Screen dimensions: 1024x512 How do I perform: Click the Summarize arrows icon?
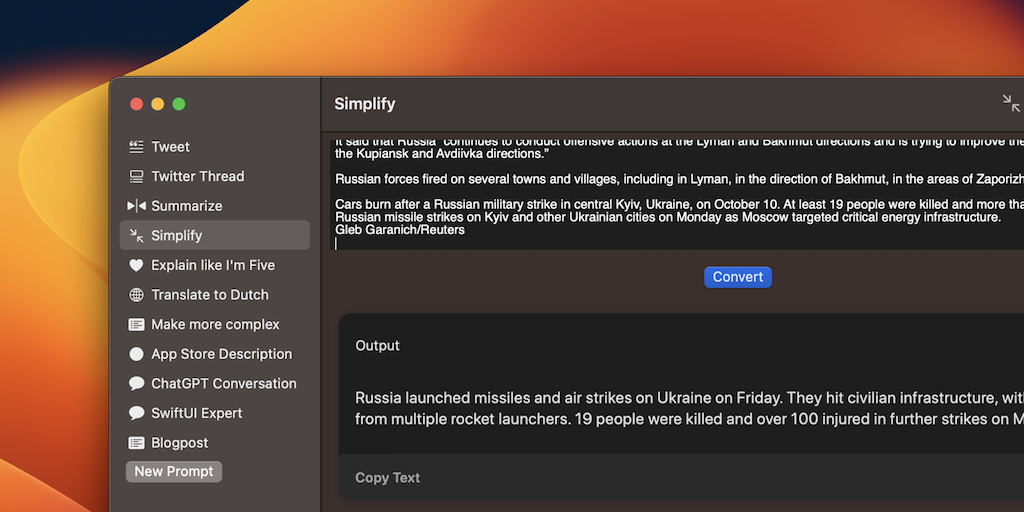[x=136, y=206]
